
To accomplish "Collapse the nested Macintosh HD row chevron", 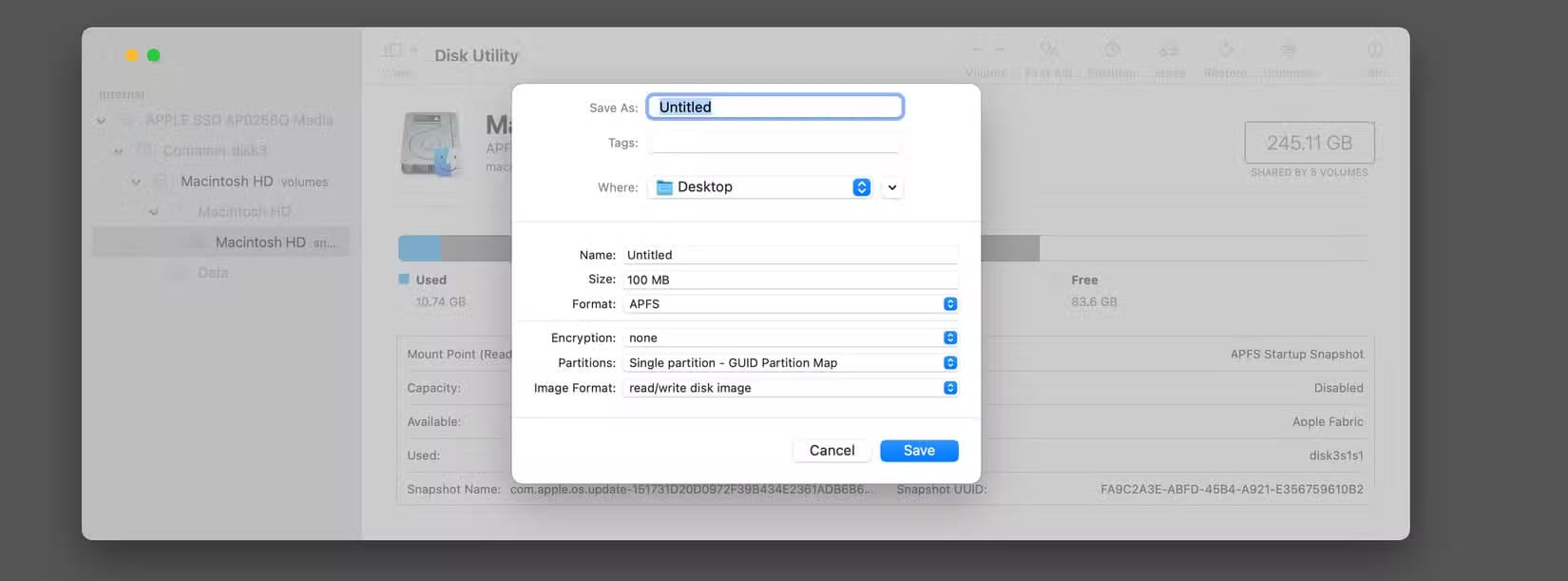I will (153, 212).
